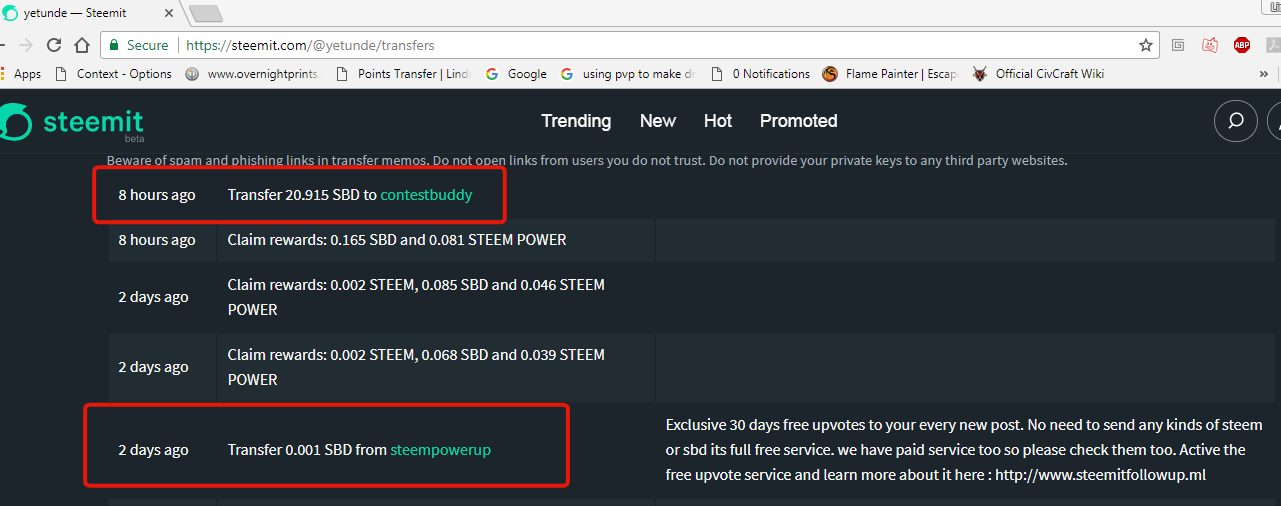Open the steempowerup profile link
This screenshot has width=1281, height=506.
[x=441, y=450]
